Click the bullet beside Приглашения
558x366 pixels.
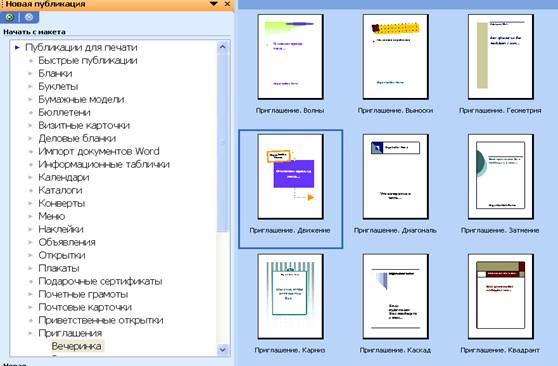click(x=31, y=333)
